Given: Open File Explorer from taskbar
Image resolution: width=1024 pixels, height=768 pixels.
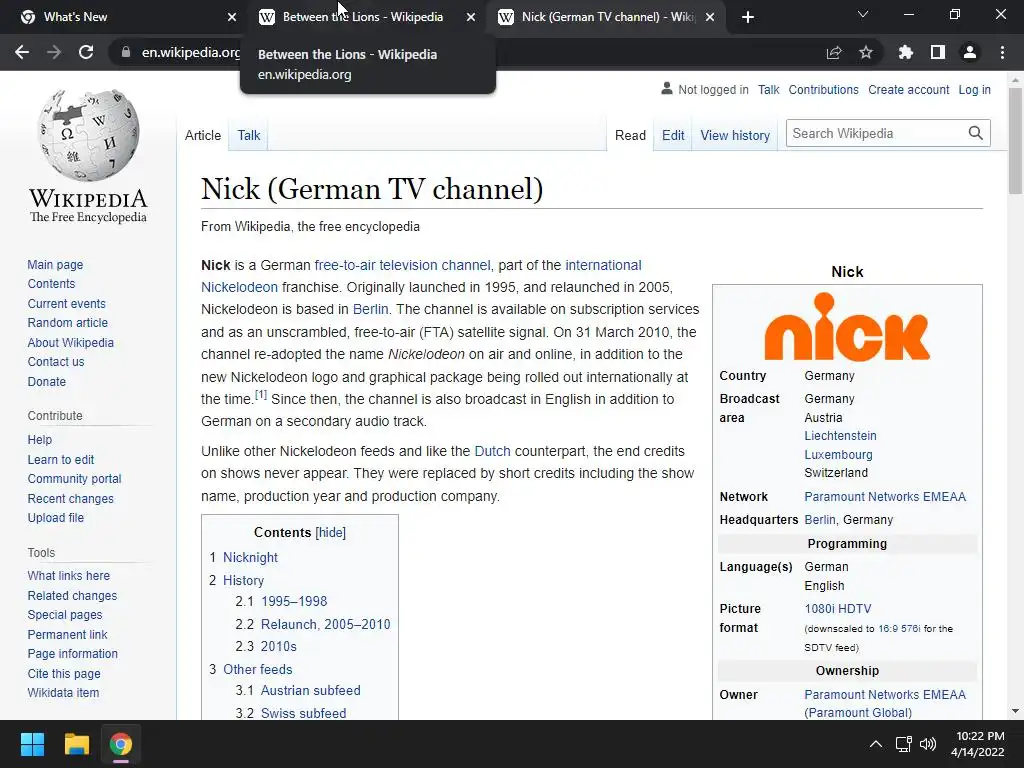Looking at the screenshot, I should pos(76,744).
